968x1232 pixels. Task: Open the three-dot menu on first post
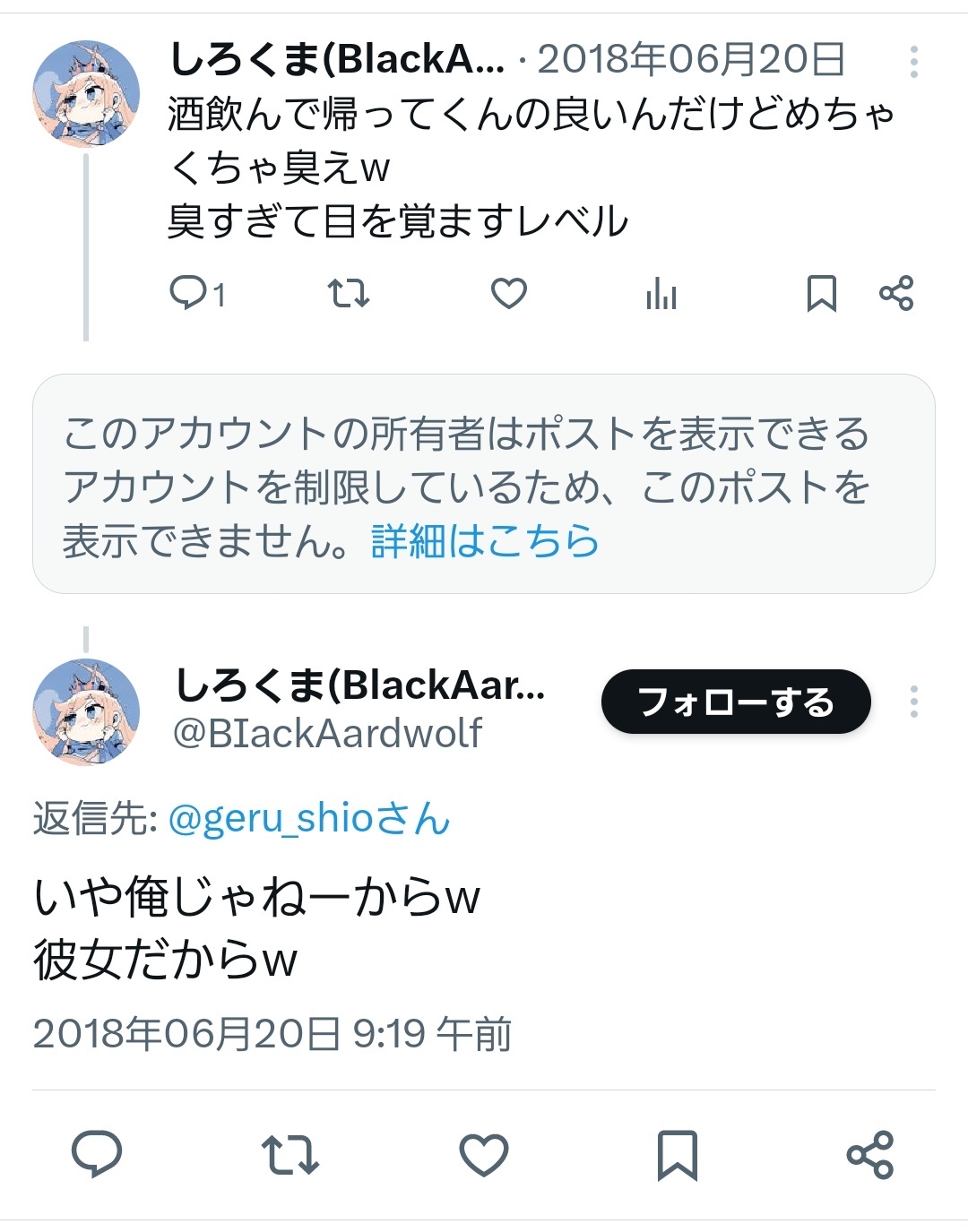(x=913, y=62)
